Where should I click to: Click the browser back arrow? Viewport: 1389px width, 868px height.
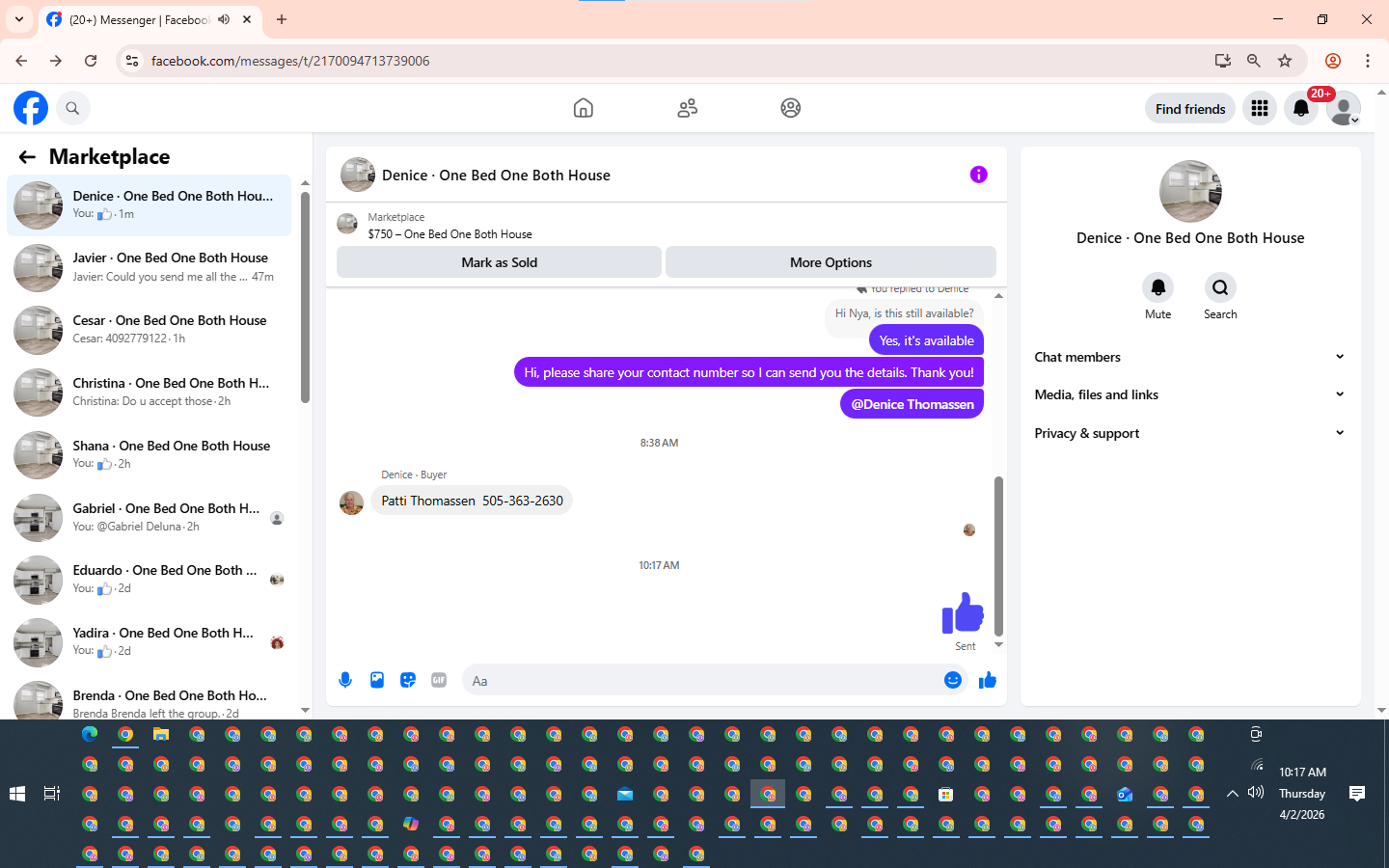click(21, 61)
